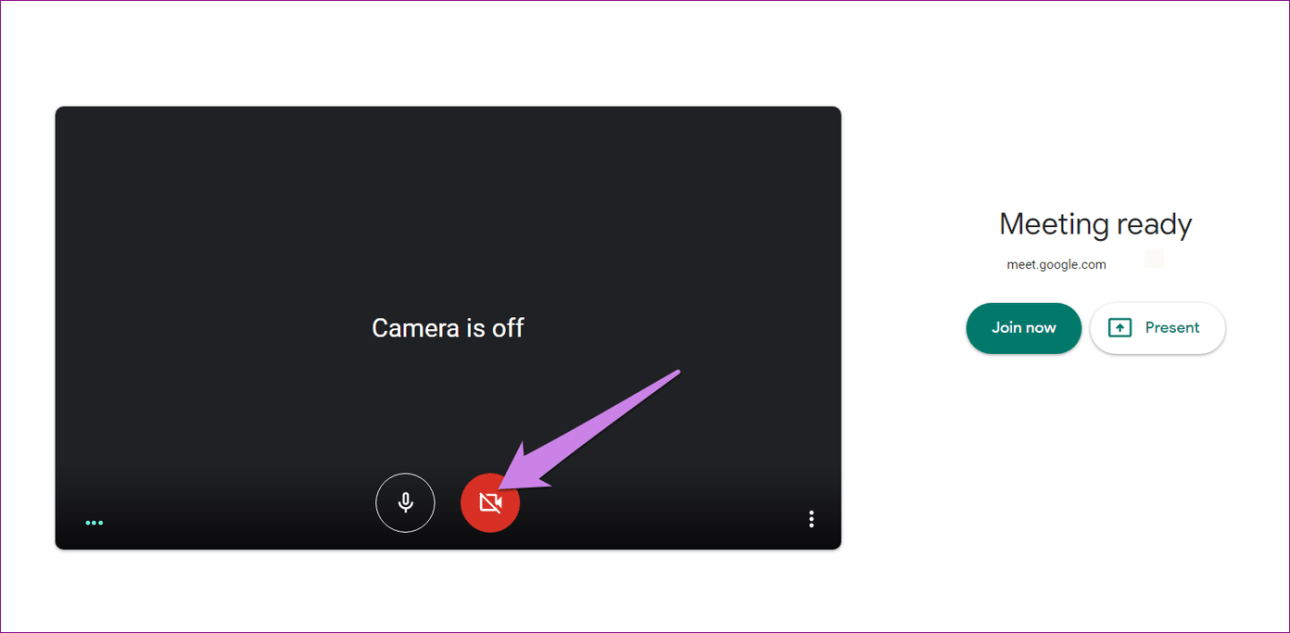Click the faded square beside the meeting URL
This screenshot has width=1290, height=633.
pyautogui.click(x=1154, y=258)
